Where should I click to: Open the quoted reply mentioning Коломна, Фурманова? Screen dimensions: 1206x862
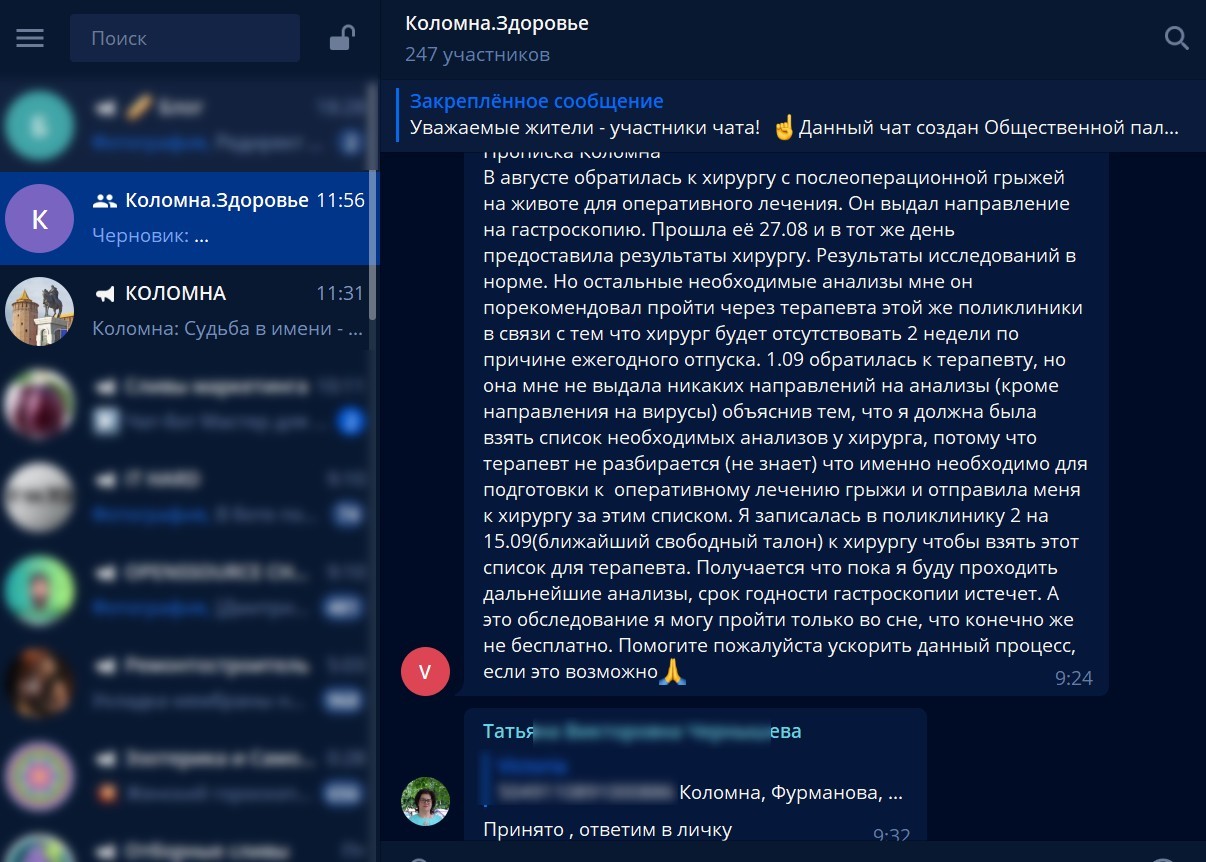pyautogui.click(x=693, y=781)
